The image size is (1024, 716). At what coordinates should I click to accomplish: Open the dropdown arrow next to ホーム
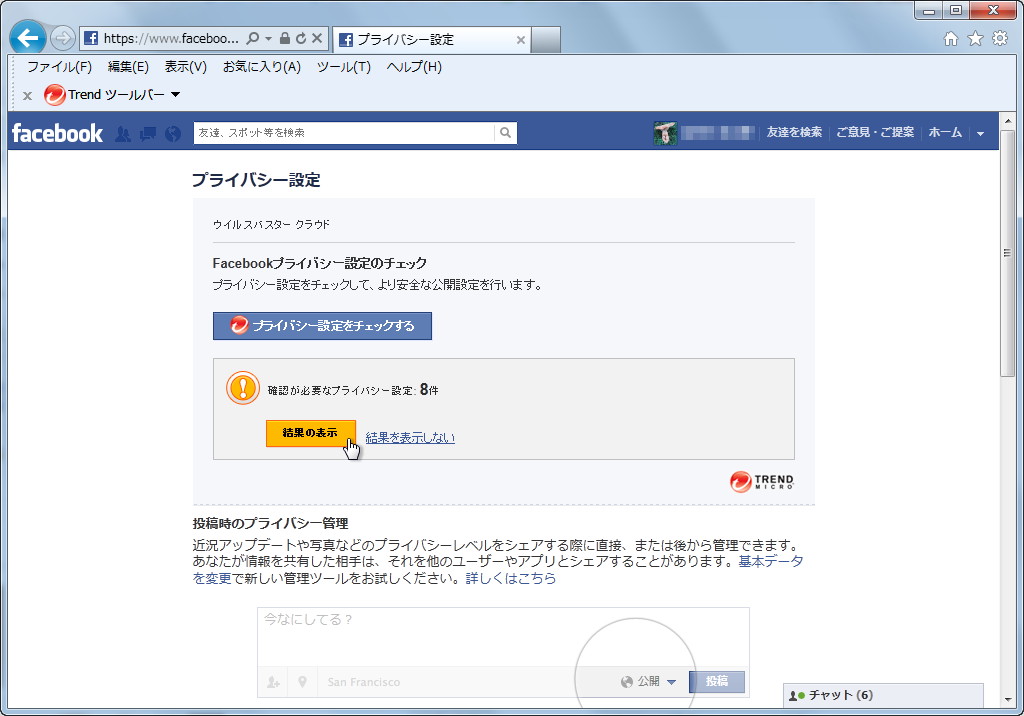980,132
